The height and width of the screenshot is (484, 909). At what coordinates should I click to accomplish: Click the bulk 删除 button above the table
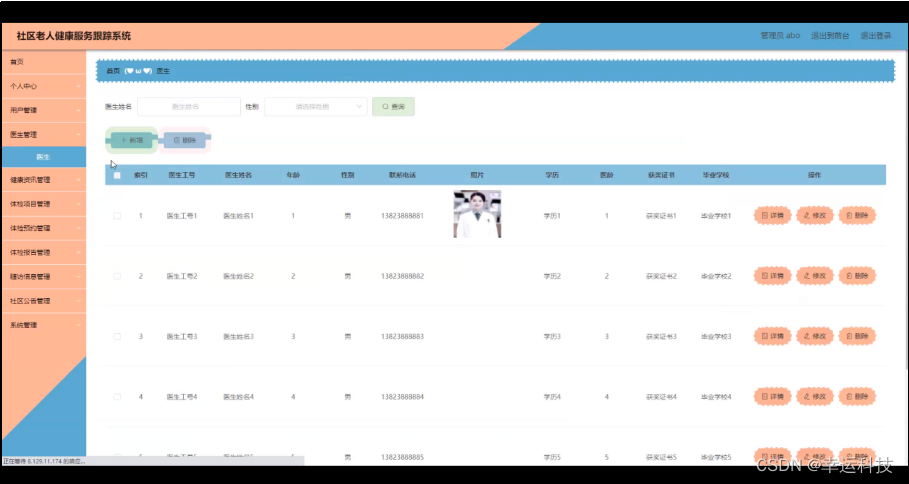tap(184, 140)
